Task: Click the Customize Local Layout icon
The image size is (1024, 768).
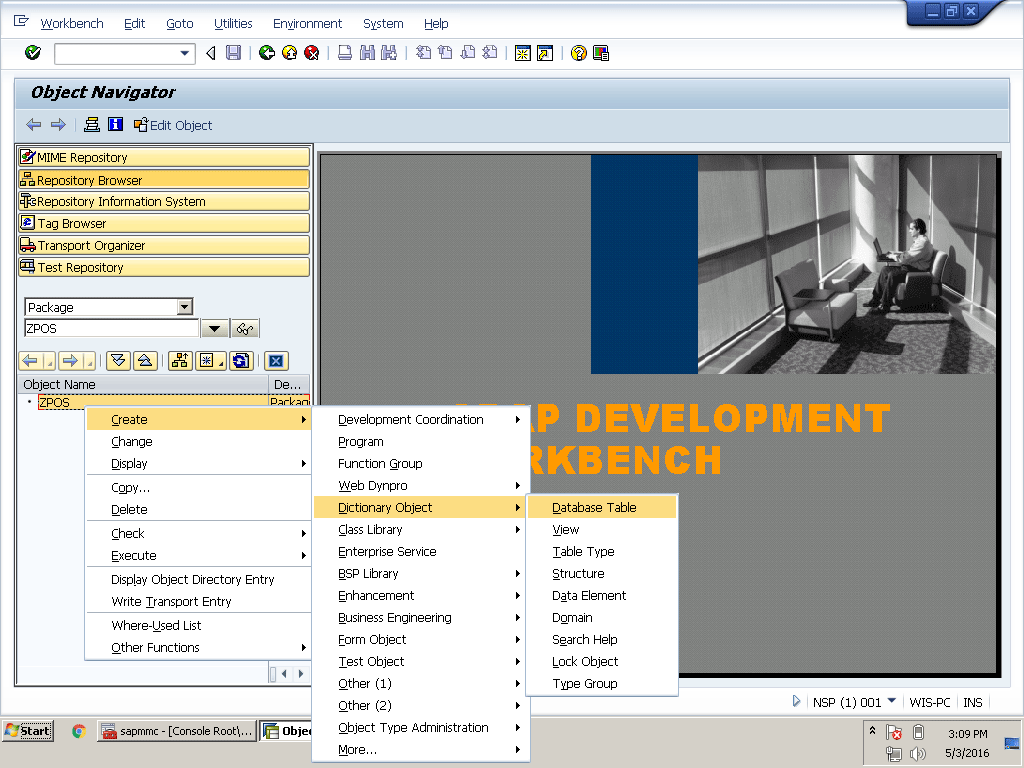Action: pos(601,53)
